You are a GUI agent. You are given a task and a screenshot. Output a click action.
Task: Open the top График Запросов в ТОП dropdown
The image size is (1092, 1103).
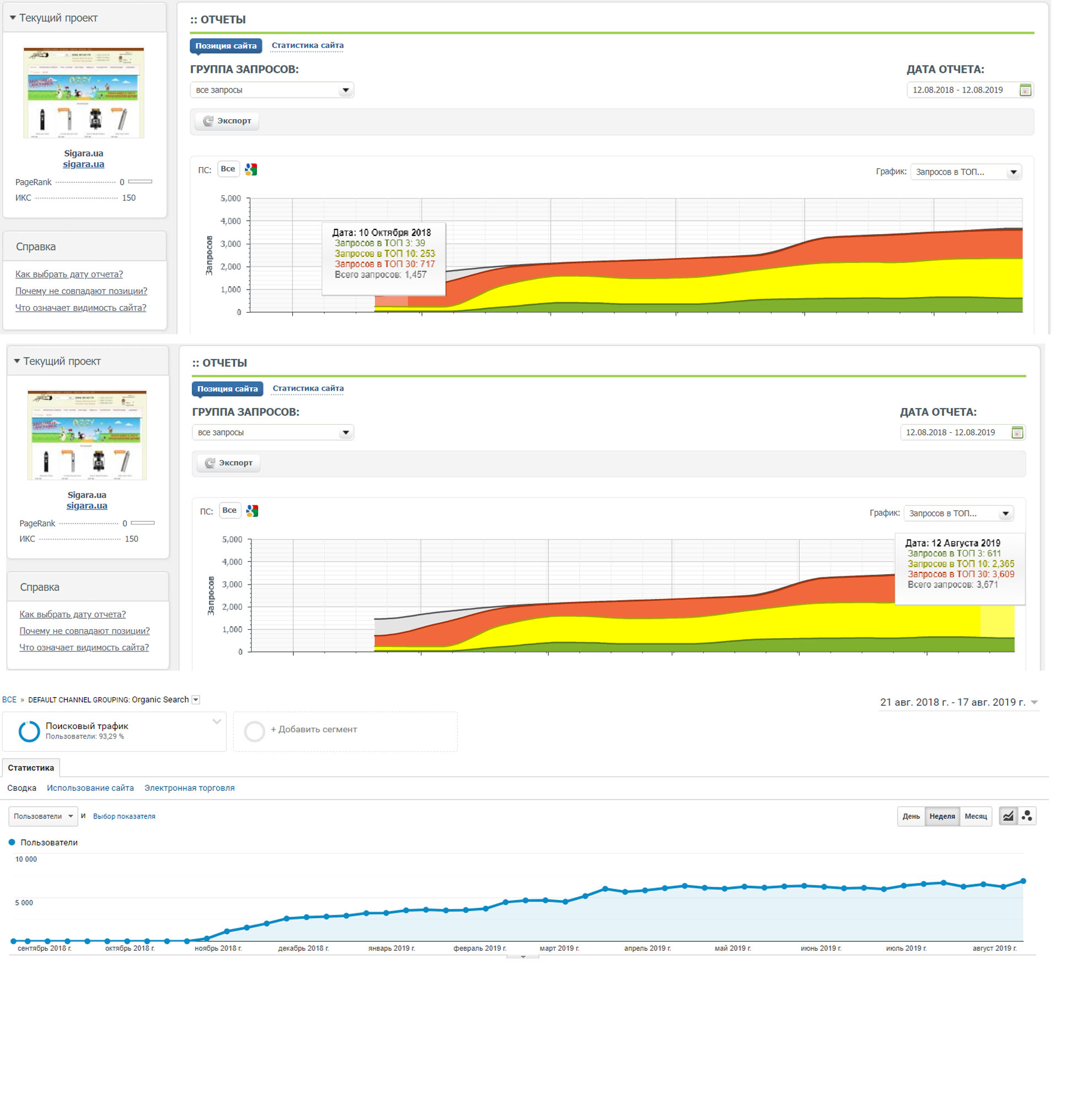(965, 172)
